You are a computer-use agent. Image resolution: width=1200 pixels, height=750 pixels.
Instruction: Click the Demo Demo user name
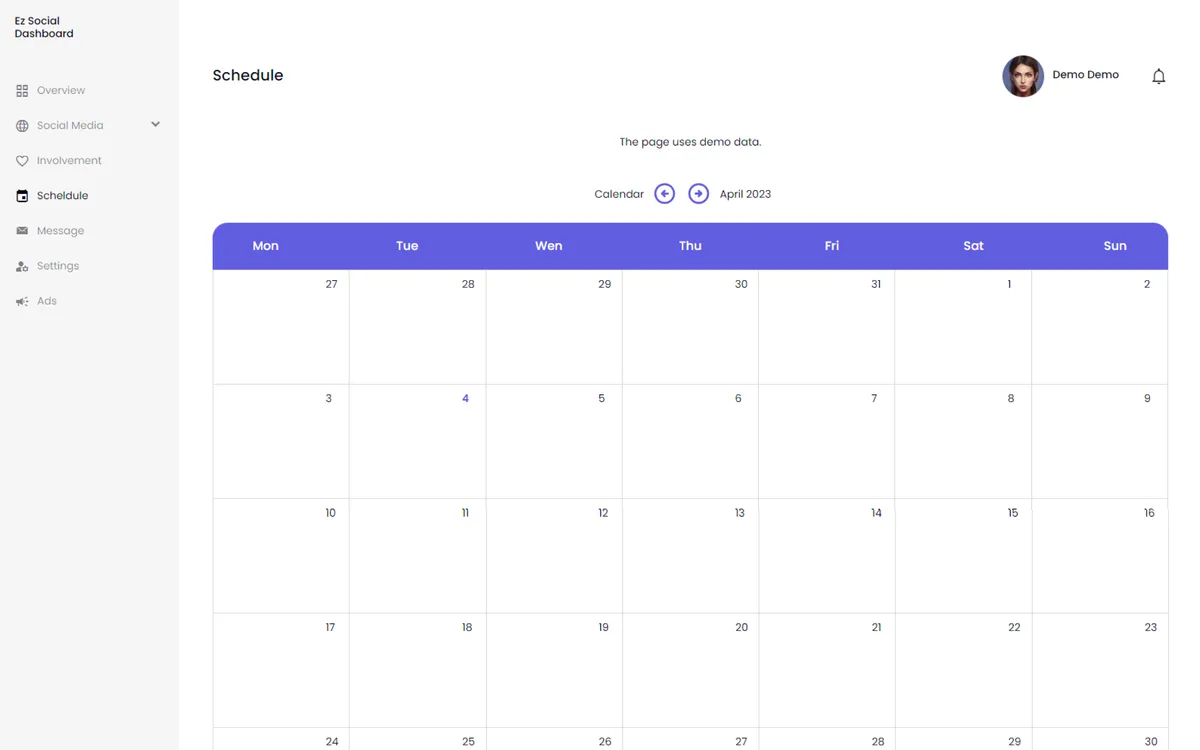pos(1085,75)
